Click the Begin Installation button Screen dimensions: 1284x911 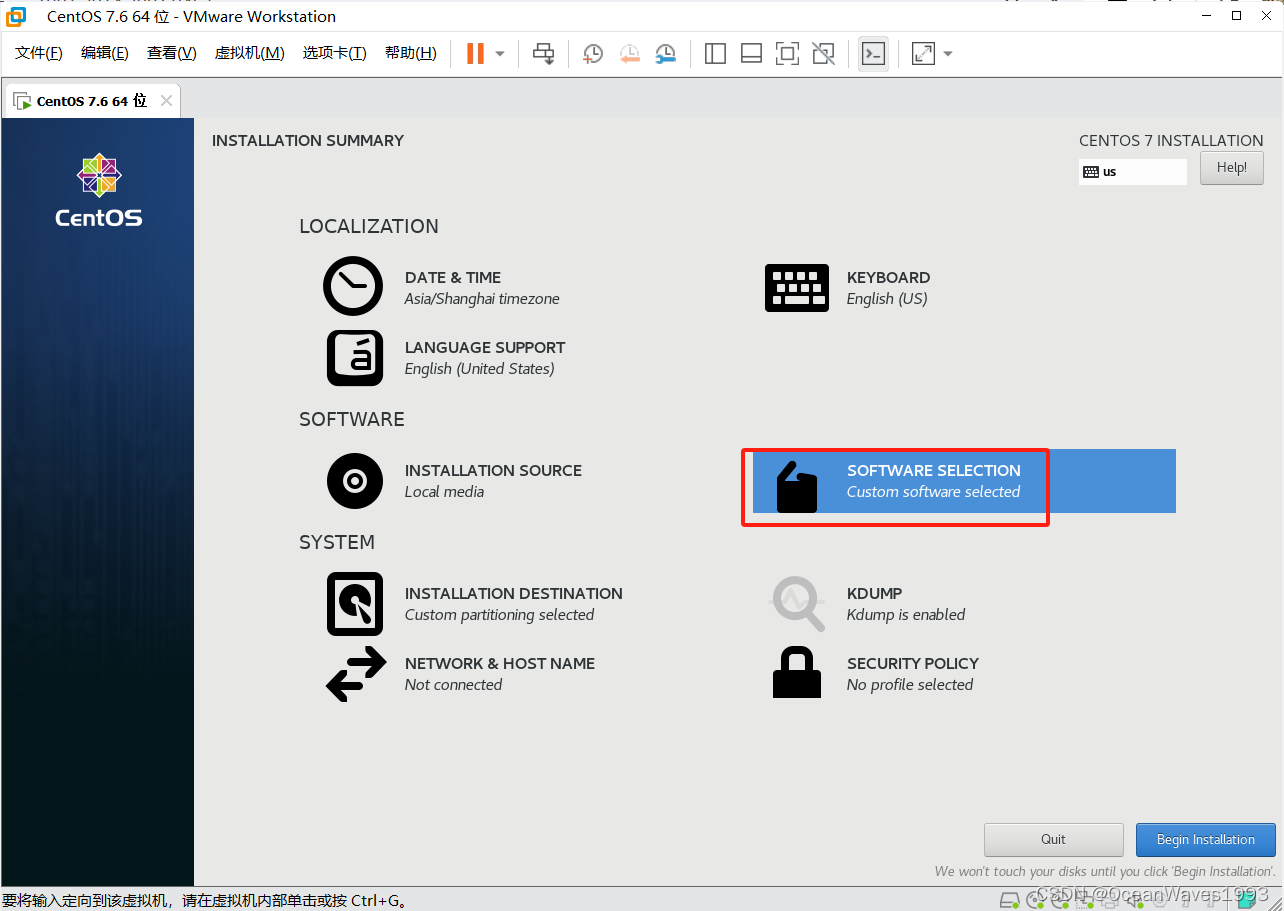(1206, 840)
